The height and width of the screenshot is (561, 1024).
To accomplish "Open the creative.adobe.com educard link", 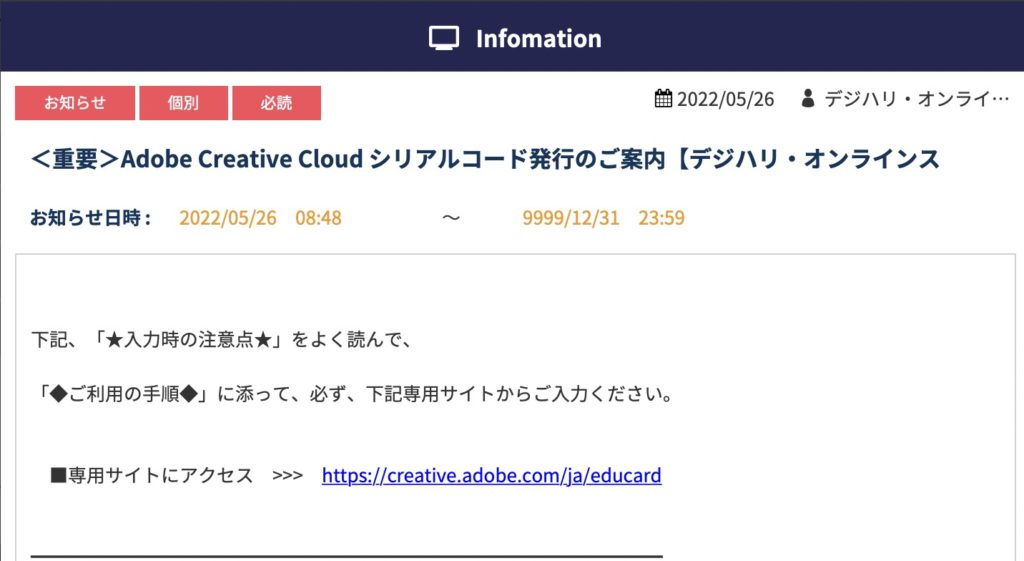I will pyautogui.click(x=491, y=476).
